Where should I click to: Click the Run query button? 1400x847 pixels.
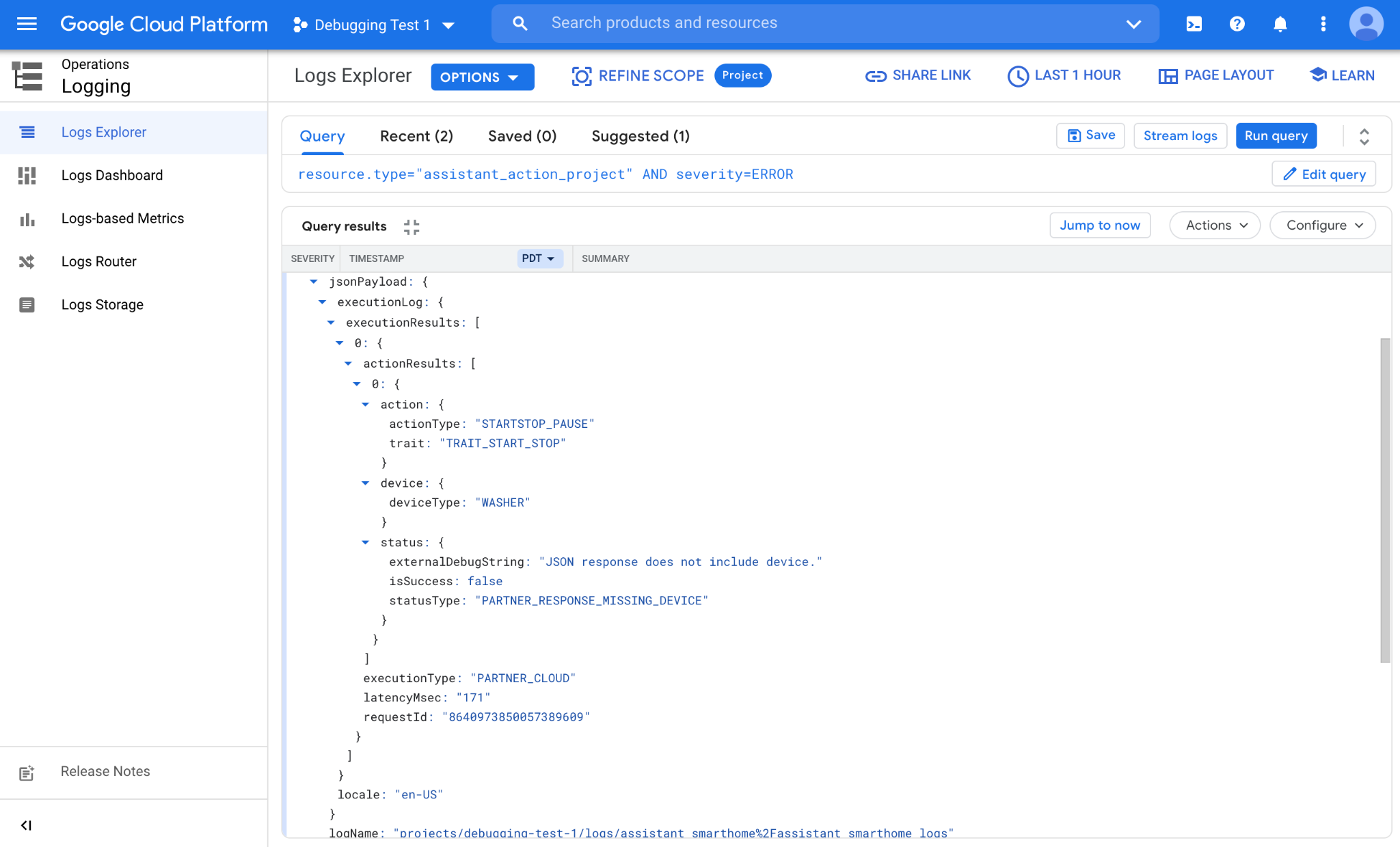coord(1276,136)
